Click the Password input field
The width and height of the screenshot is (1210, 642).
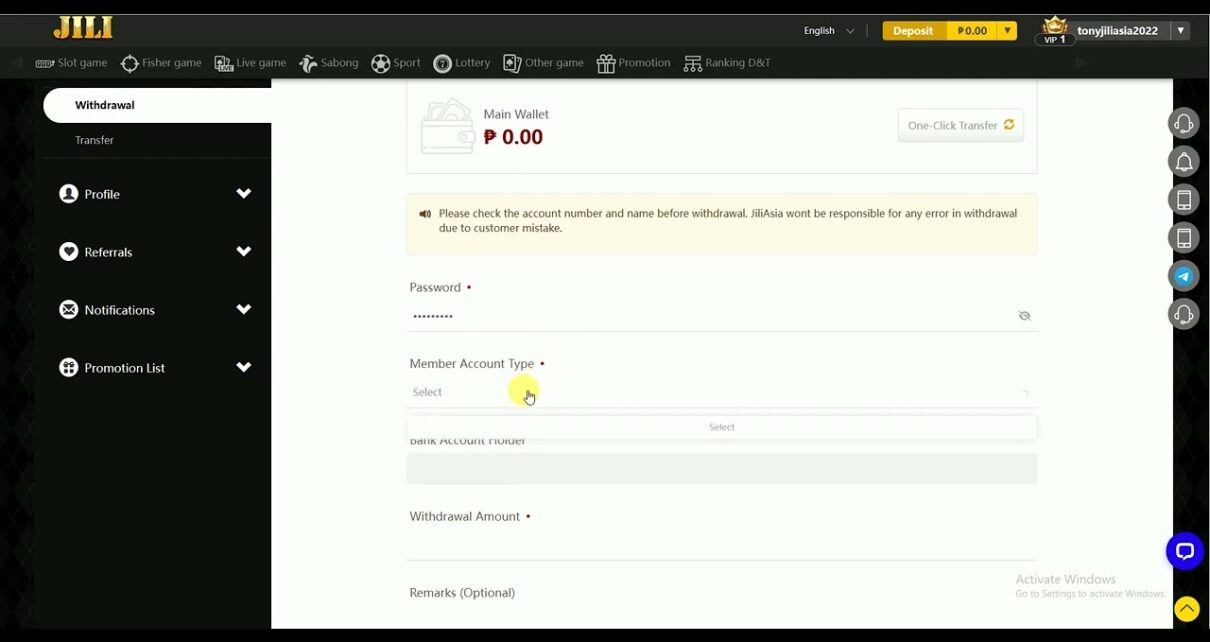click(721, 316)
